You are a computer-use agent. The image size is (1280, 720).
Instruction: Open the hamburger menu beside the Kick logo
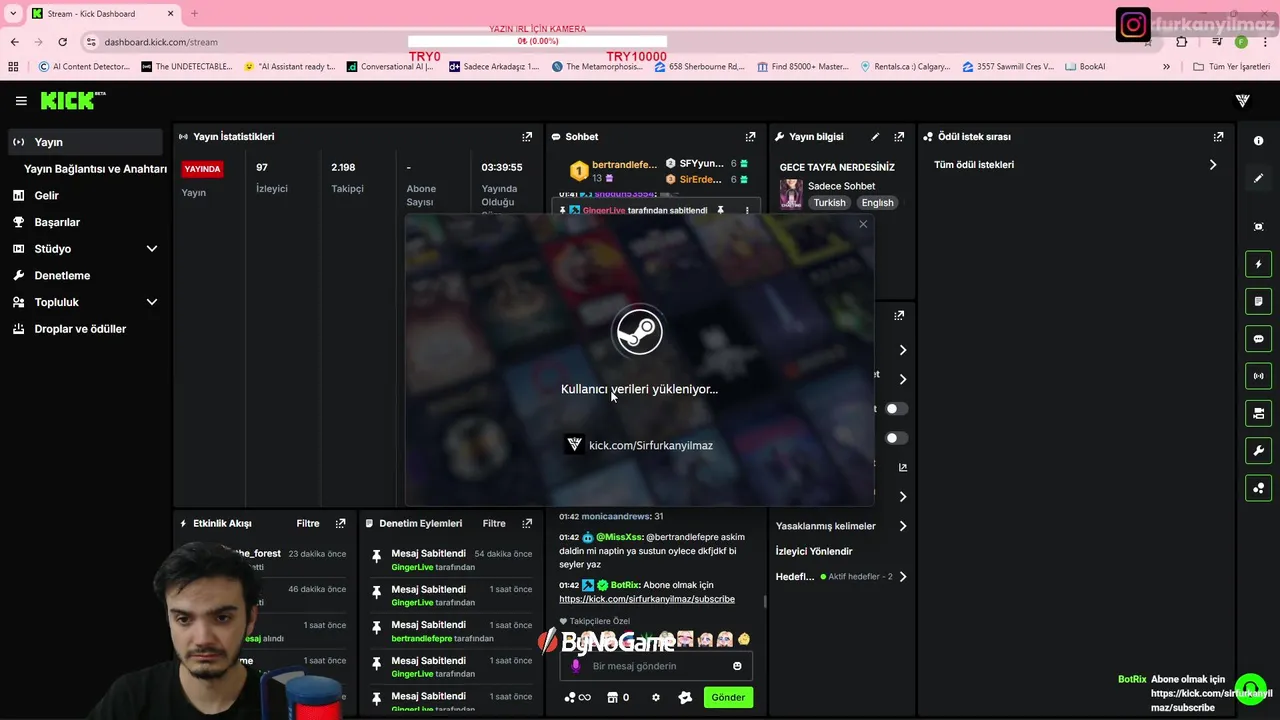[x=21, y=101]
